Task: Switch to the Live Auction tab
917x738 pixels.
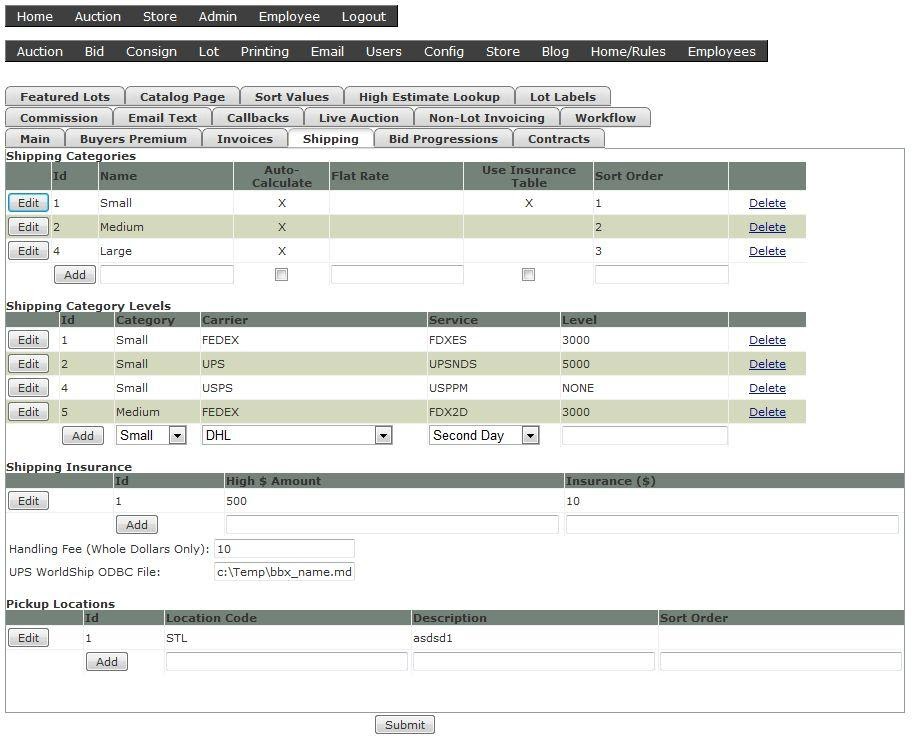Action: click(x=358, y=118)
